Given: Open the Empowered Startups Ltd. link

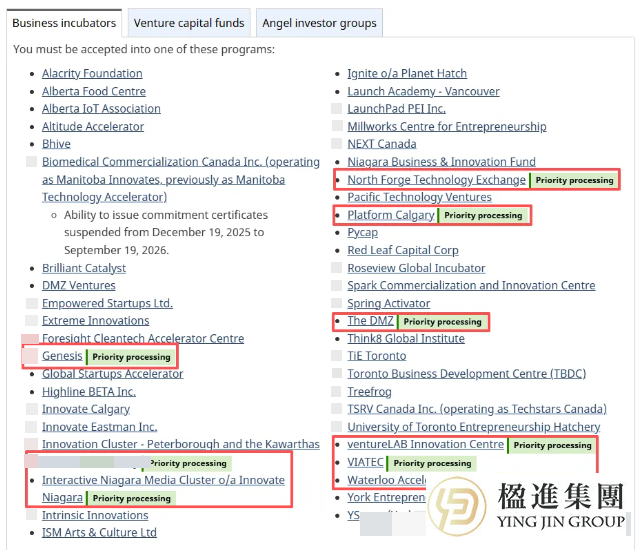Looking at the screenshot, I should click(107, 303).
